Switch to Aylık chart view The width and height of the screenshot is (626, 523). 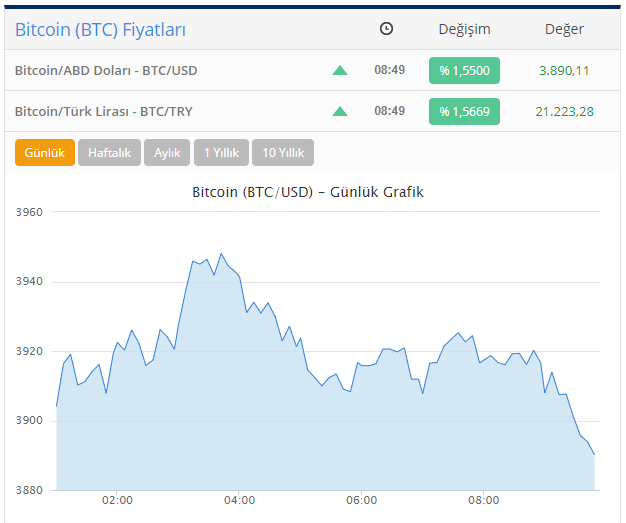[x=167, y=153]
